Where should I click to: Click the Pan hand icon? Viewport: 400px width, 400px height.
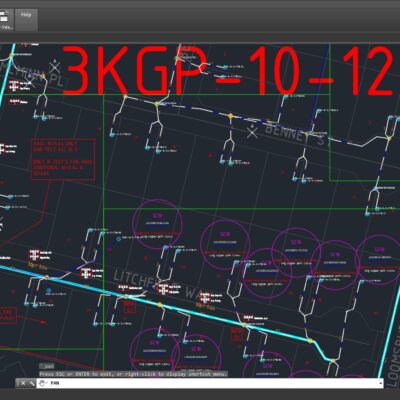[42, 383]
